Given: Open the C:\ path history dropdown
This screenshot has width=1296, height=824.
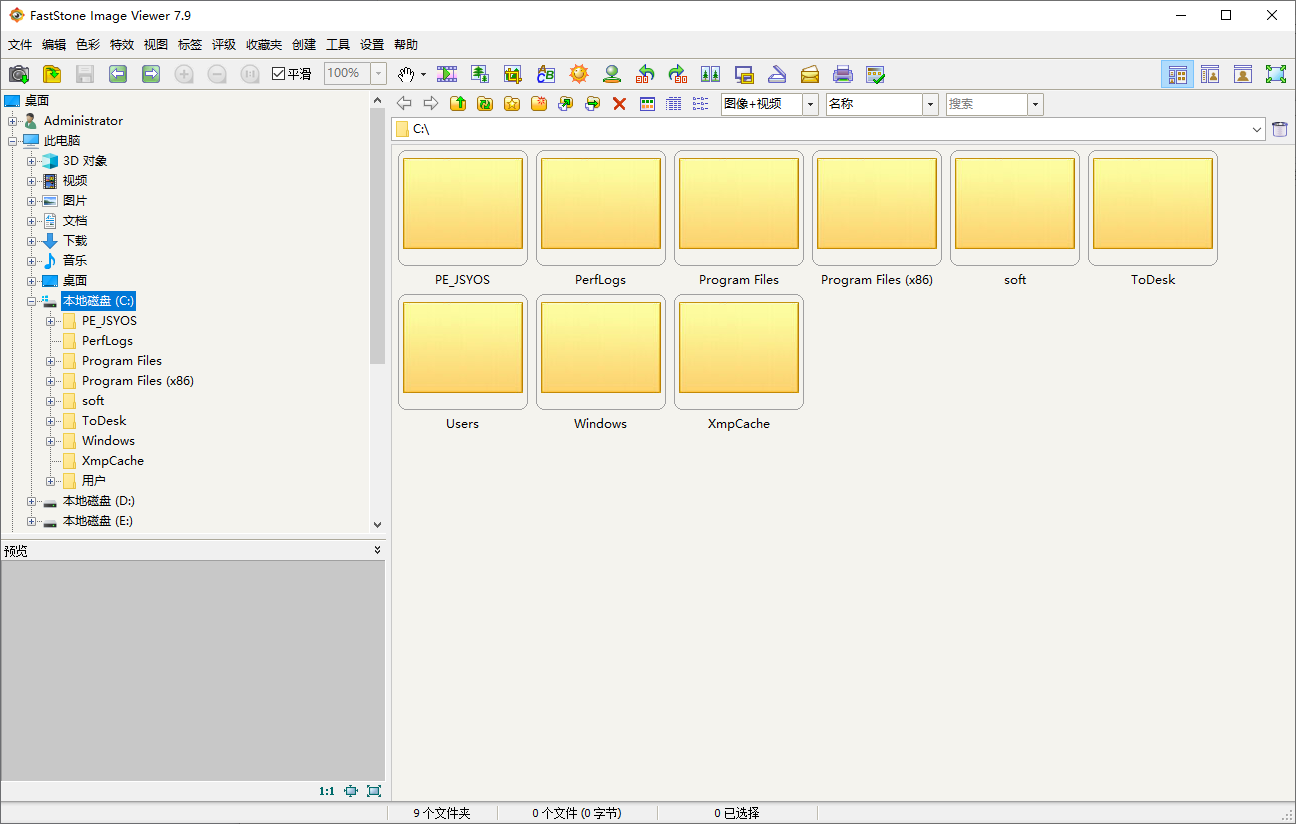Looking at the screenshot, I should click(x=1257, y=129).
